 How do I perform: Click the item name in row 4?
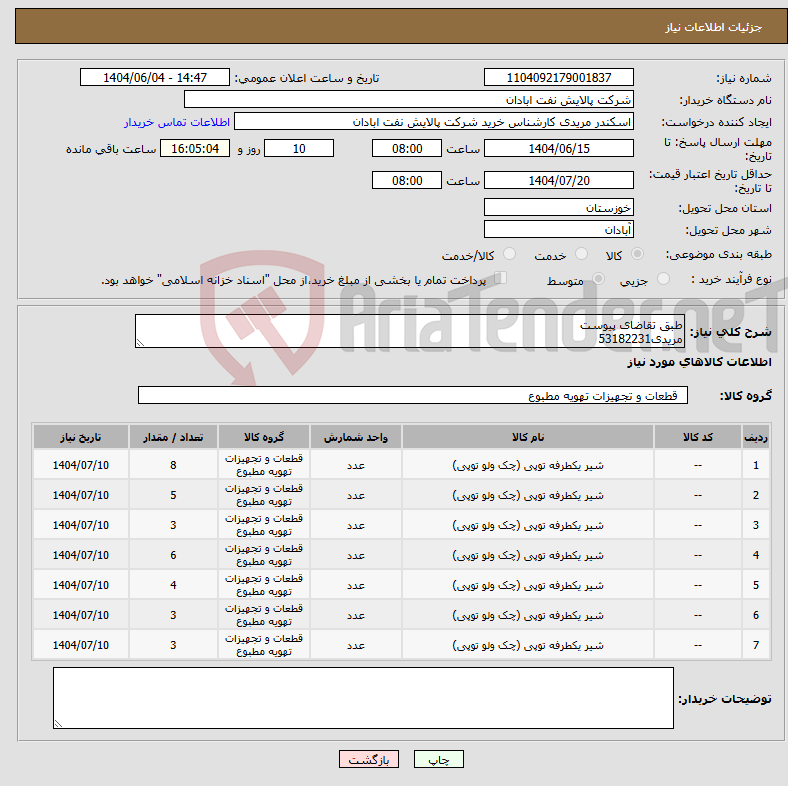click(528, 555)
